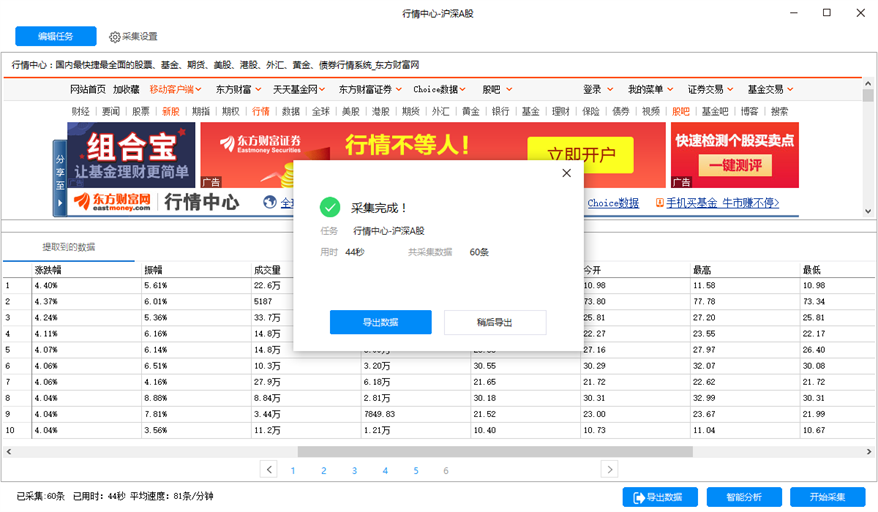The height and width of the screenshot is (512, 878).
Task: Close the 采集完成 dialog
Action: [566, 173]
